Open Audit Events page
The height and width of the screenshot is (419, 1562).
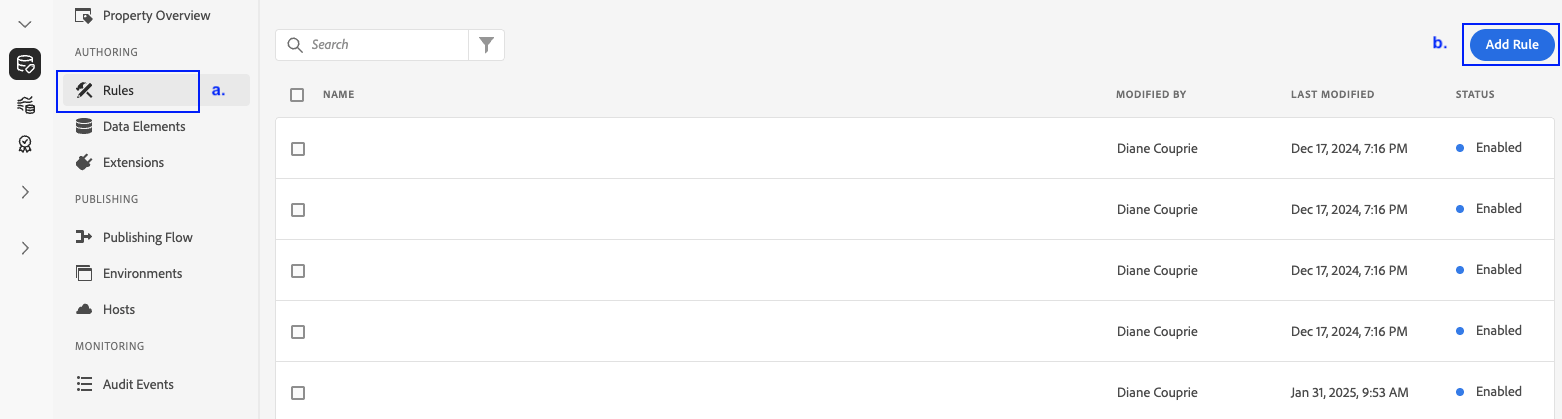[x=138, y=385]
